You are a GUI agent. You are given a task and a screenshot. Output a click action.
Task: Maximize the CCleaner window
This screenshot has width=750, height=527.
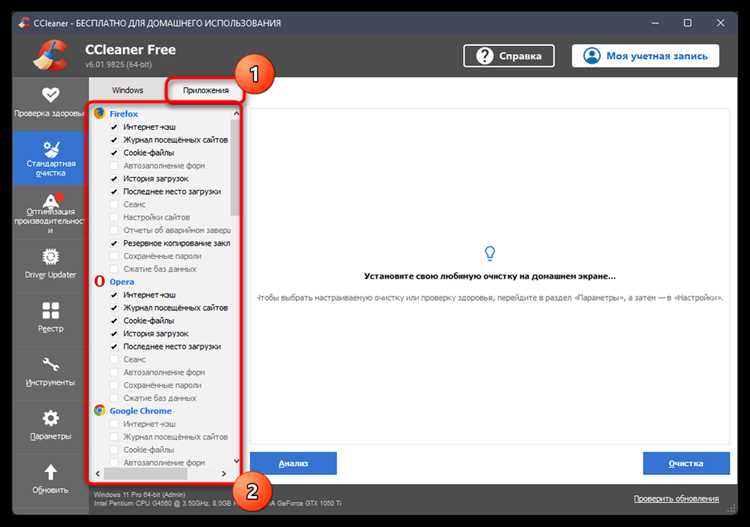tap(687, 22)
